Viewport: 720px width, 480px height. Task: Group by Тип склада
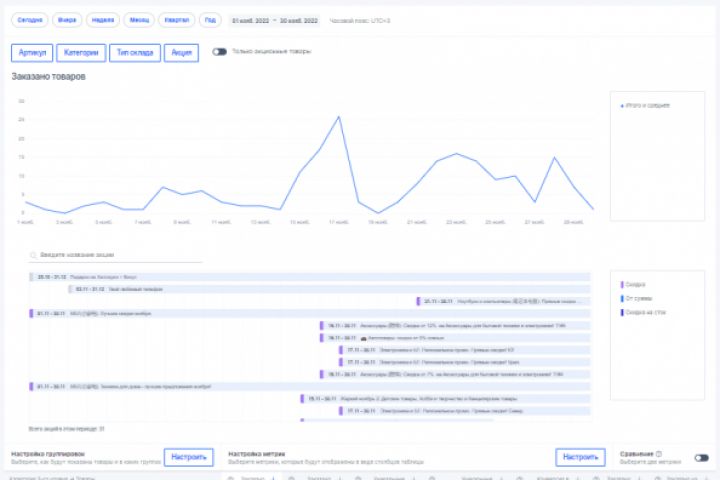tap(135, 53)
